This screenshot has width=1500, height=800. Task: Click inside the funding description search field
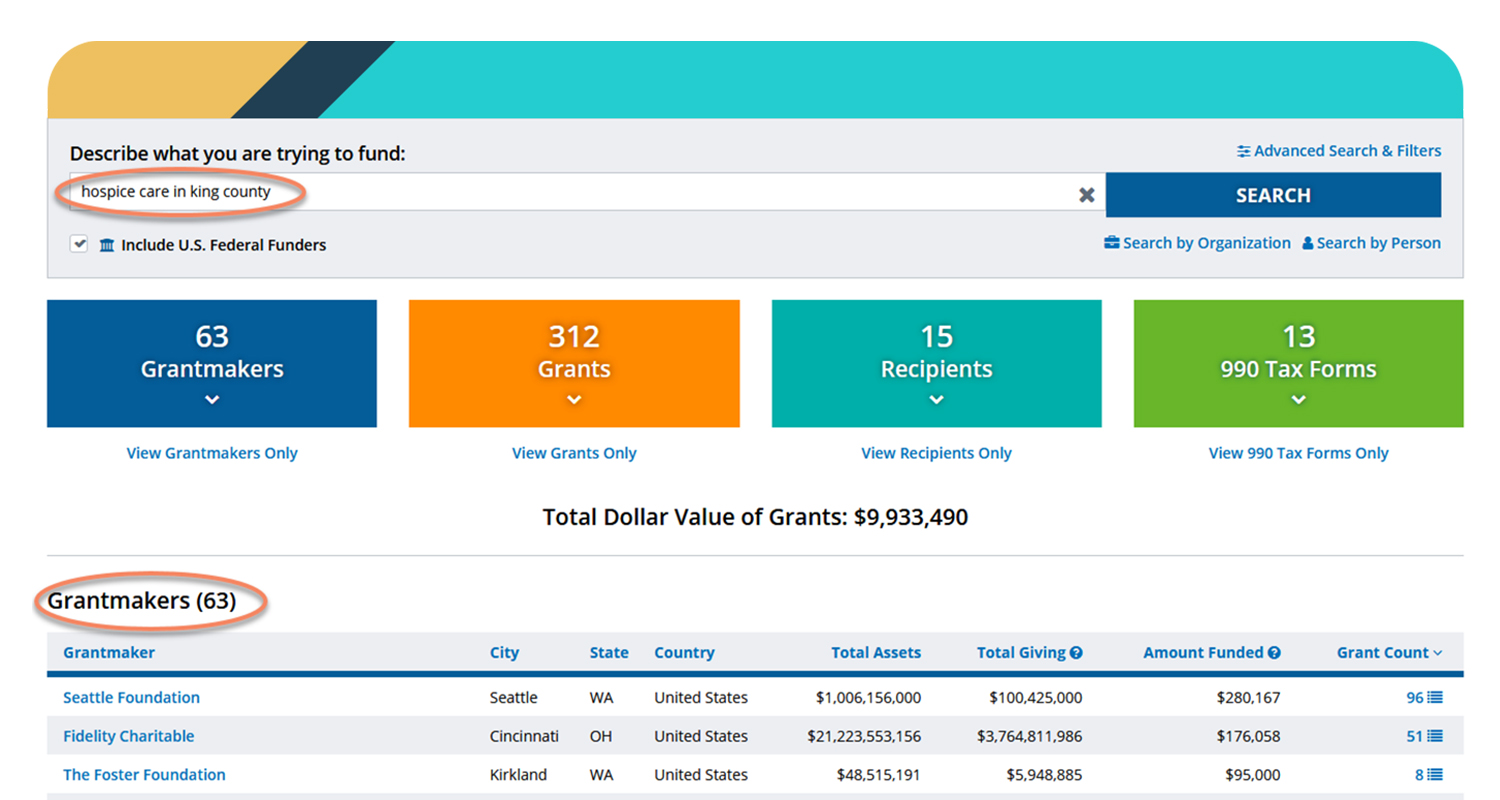500,195
